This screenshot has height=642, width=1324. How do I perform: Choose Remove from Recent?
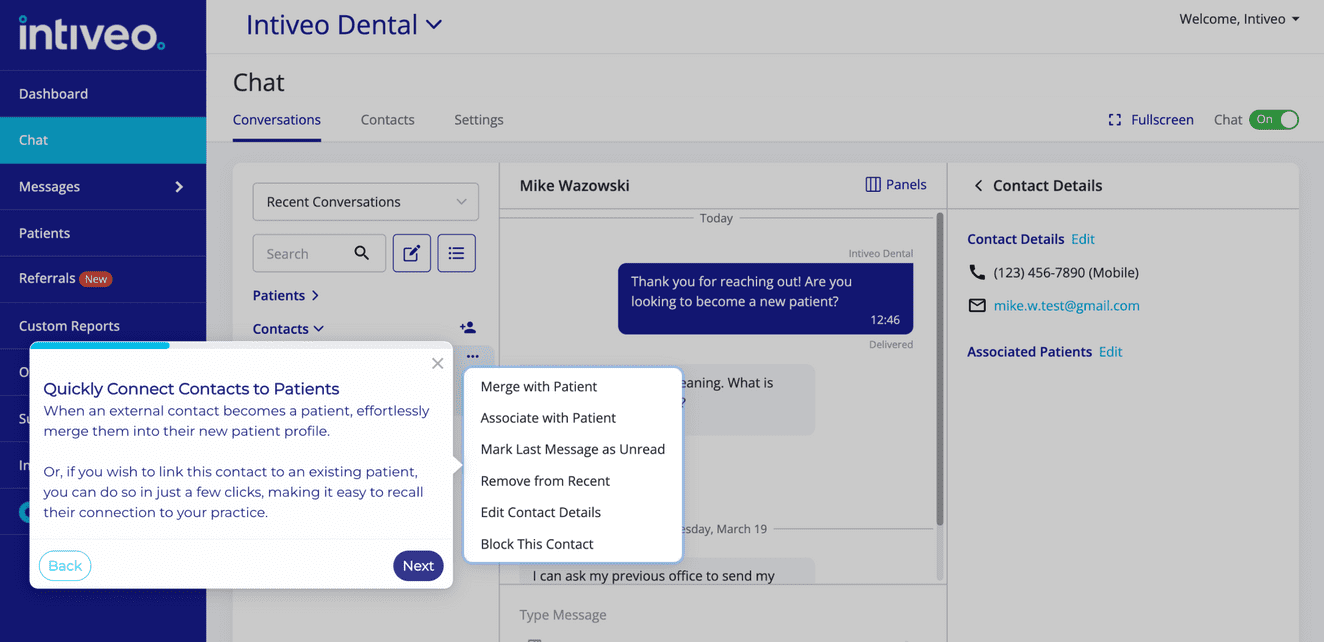click(545, 481)
